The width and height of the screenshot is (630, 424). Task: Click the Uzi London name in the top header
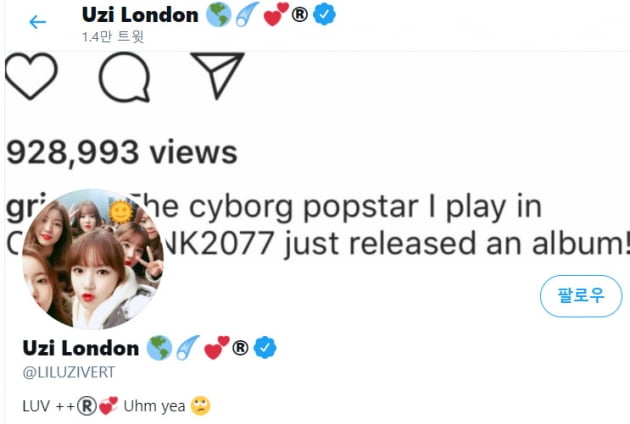click(140, 15)
